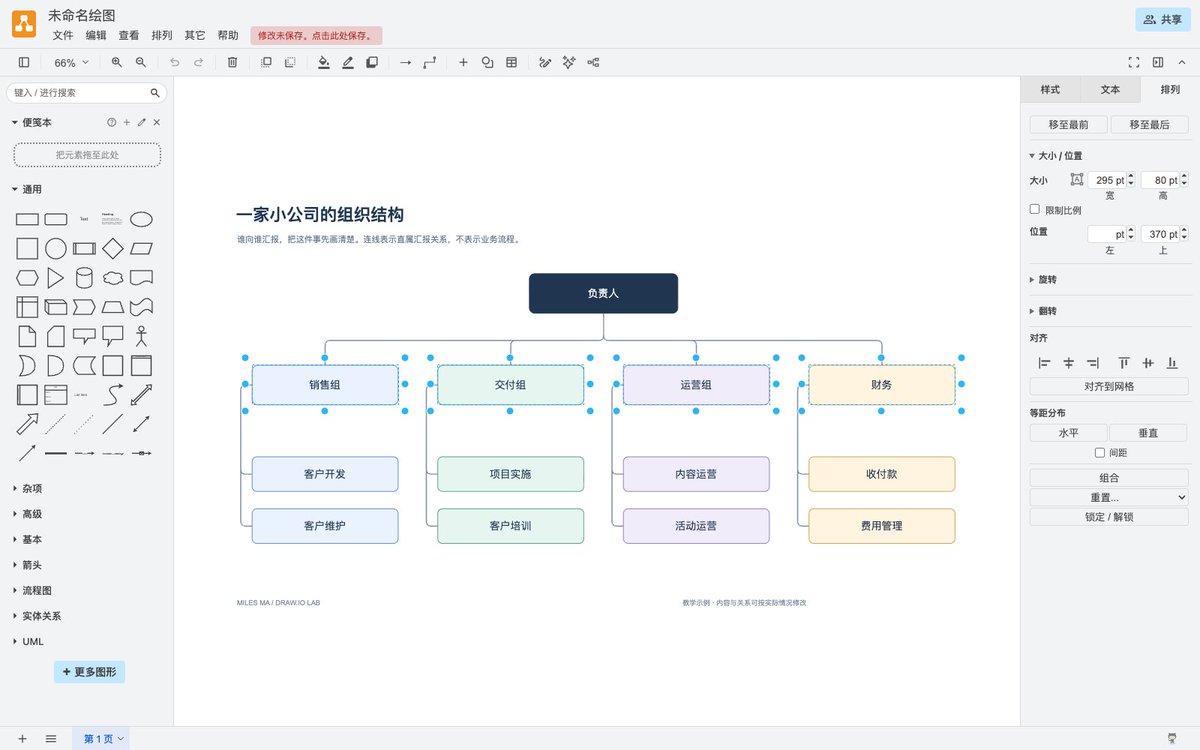
Task: Open the 66% zoom level dropdown
Action: tap(71, 62)
